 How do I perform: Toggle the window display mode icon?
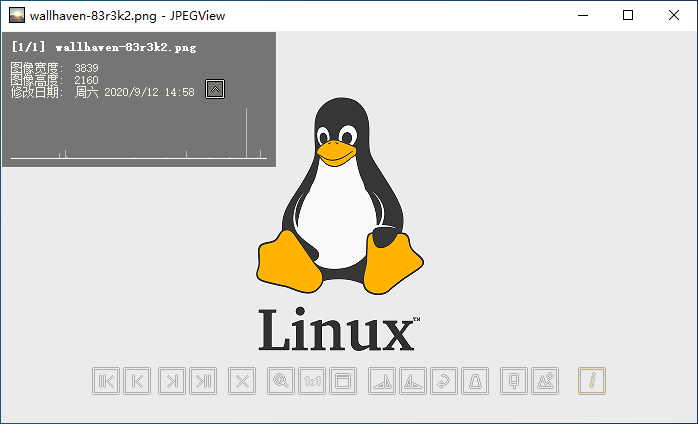pos(343,381)
